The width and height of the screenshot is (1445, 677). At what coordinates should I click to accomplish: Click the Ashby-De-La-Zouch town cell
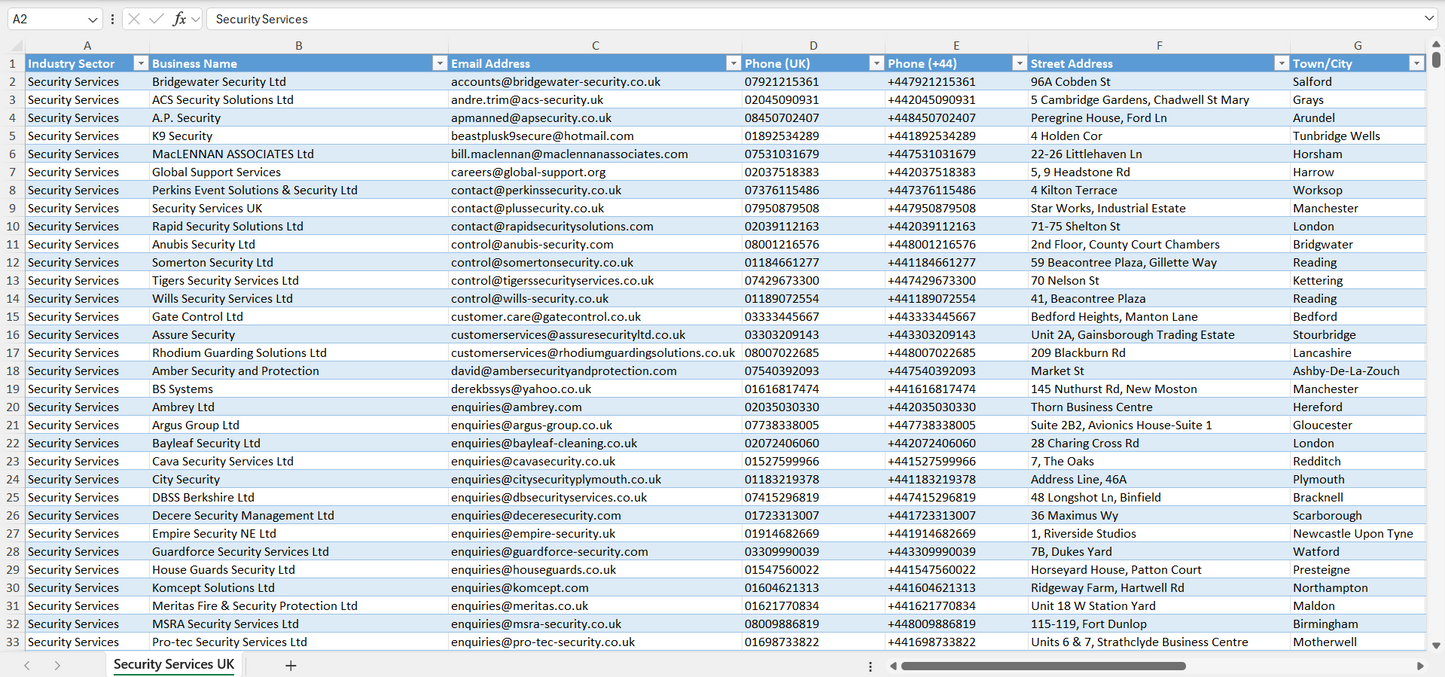click(1358, 370)
